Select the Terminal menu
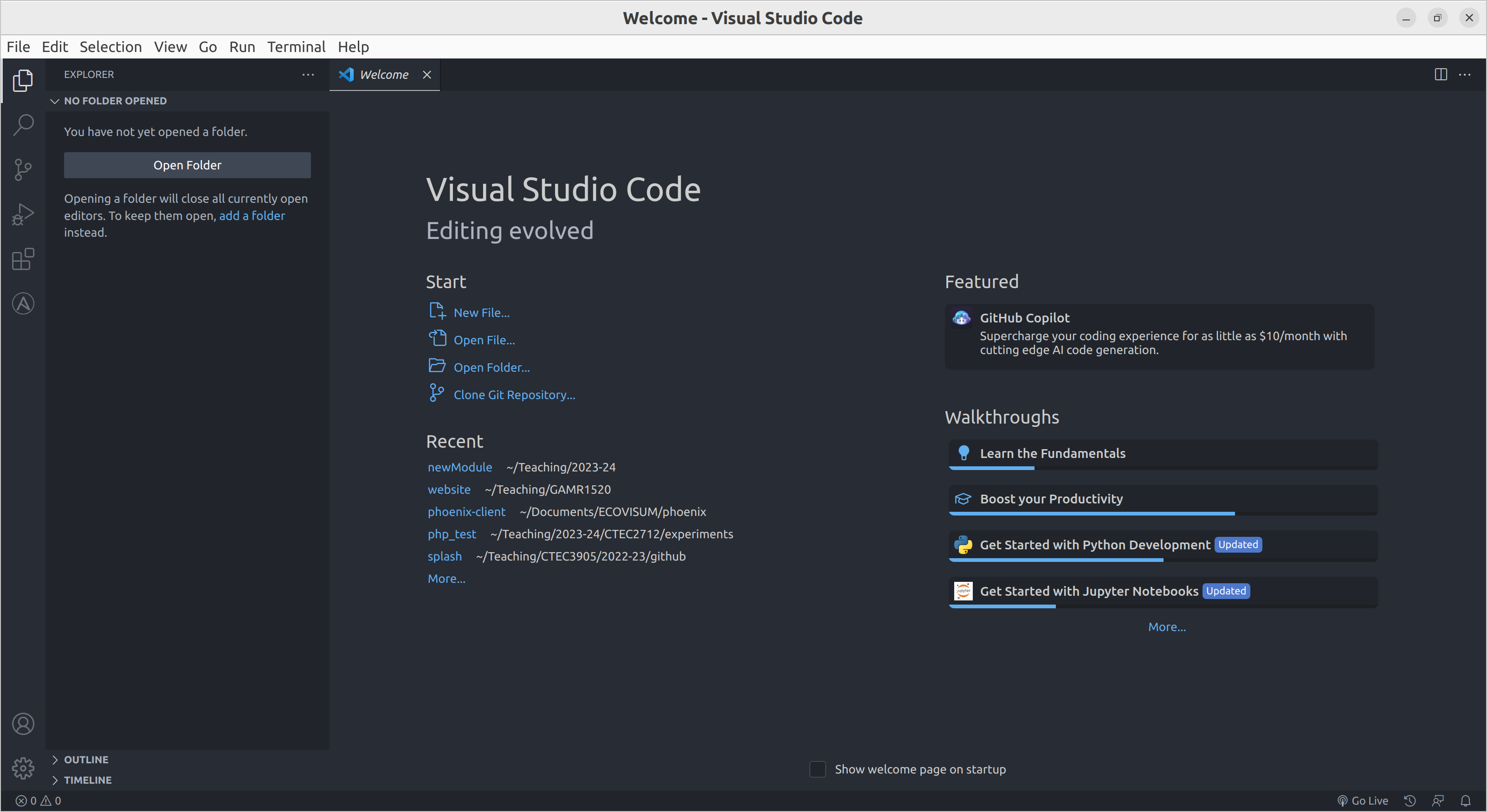Screen dimensions: 1487x812 coord(296,47)
